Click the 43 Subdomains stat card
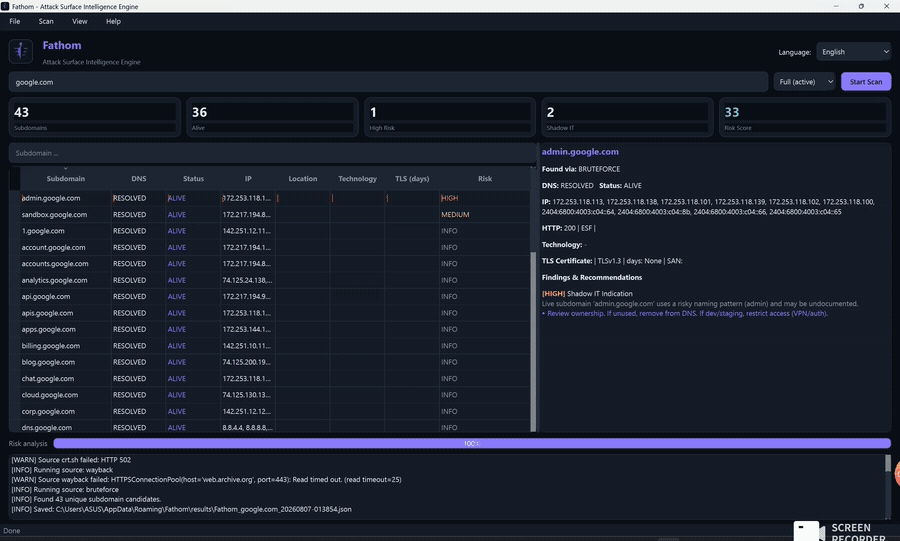Screen dimensions: 900x541 (x=95, y=118)
